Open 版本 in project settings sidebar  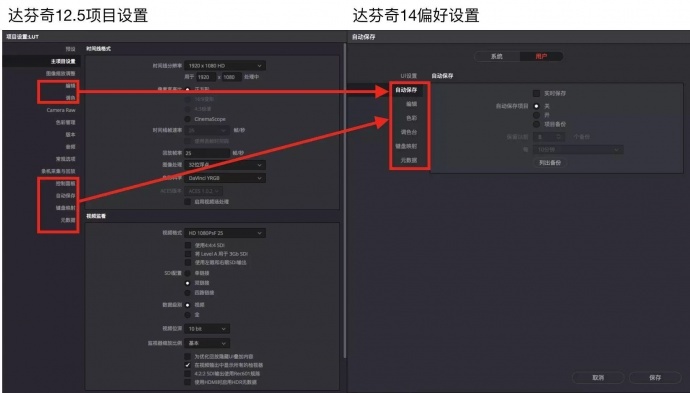[70, 135]
